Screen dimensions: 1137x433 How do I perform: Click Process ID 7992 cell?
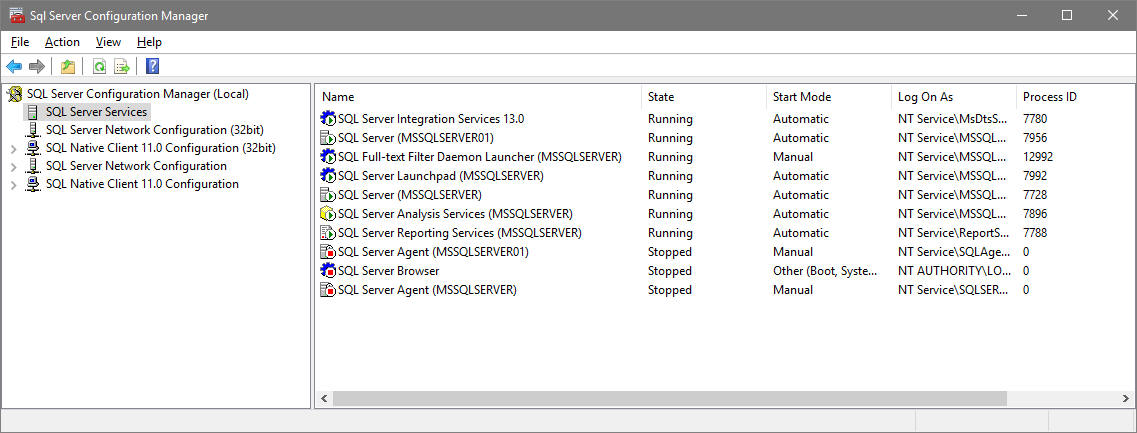(x=1035, y=176)
